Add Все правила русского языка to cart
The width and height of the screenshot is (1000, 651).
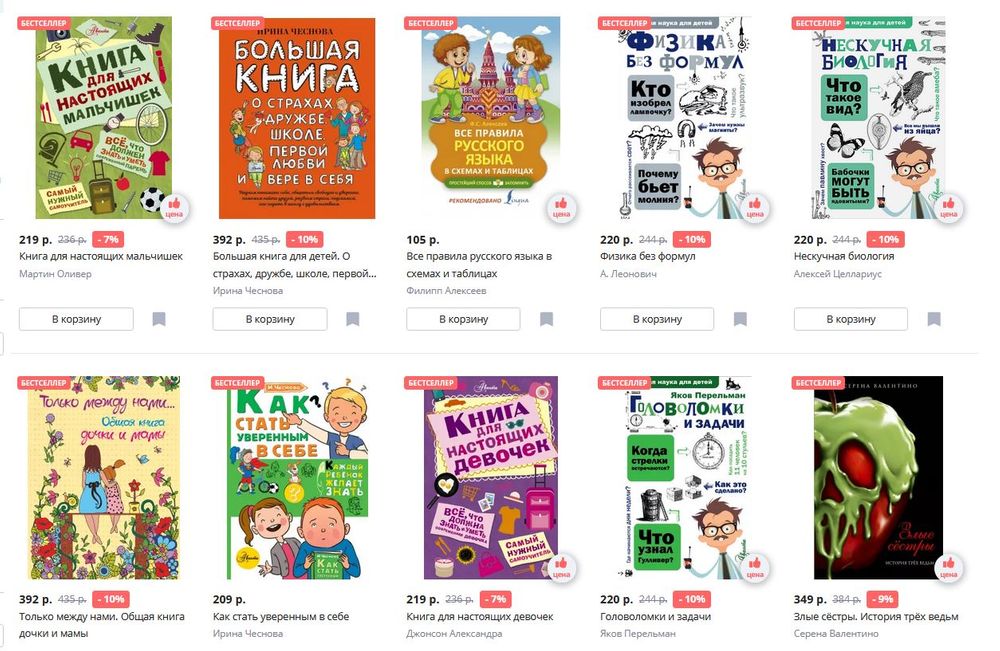click(x=464, y=319)
